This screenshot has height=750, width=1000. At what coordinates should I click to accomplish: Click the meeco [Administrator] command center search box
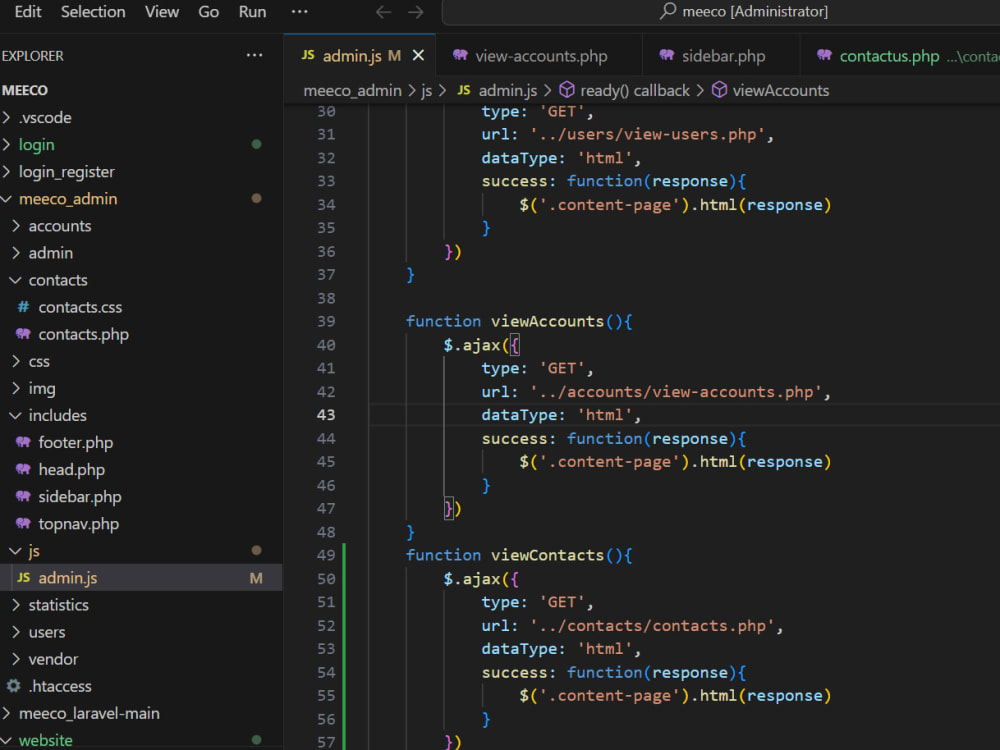(x=721, y=11)
